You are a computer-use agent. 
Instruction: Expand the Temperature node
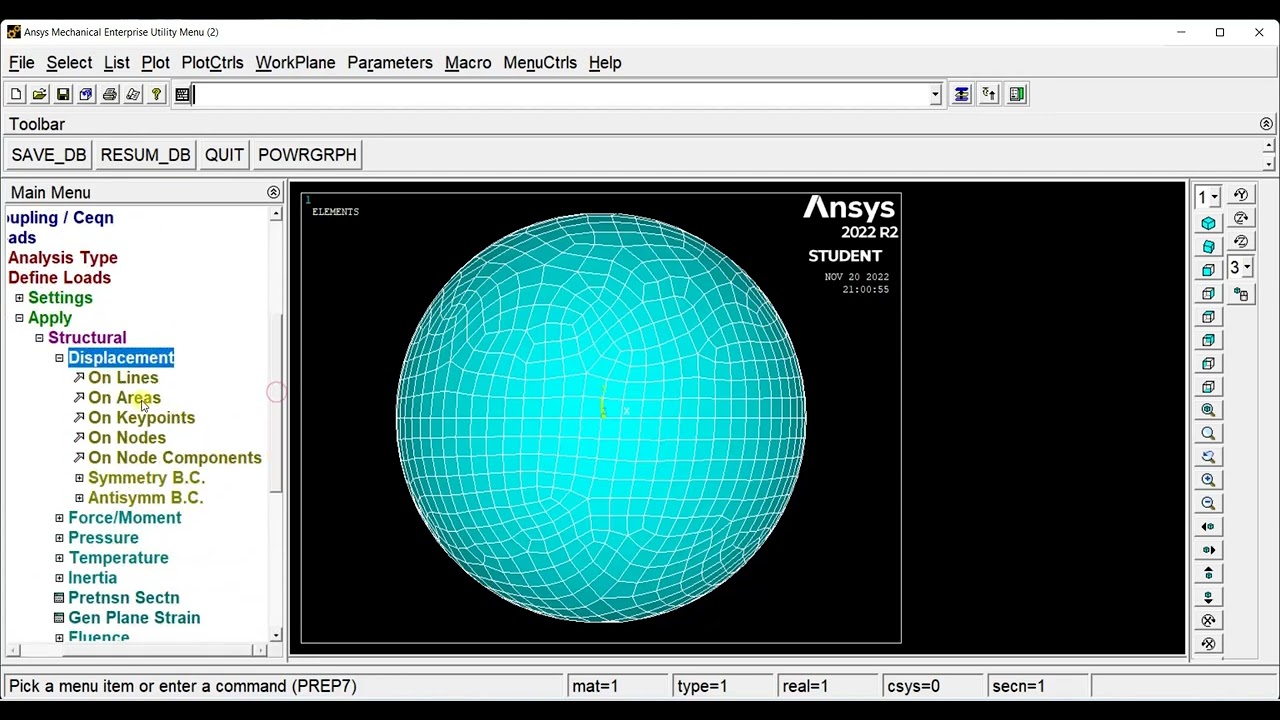[59, 558]
